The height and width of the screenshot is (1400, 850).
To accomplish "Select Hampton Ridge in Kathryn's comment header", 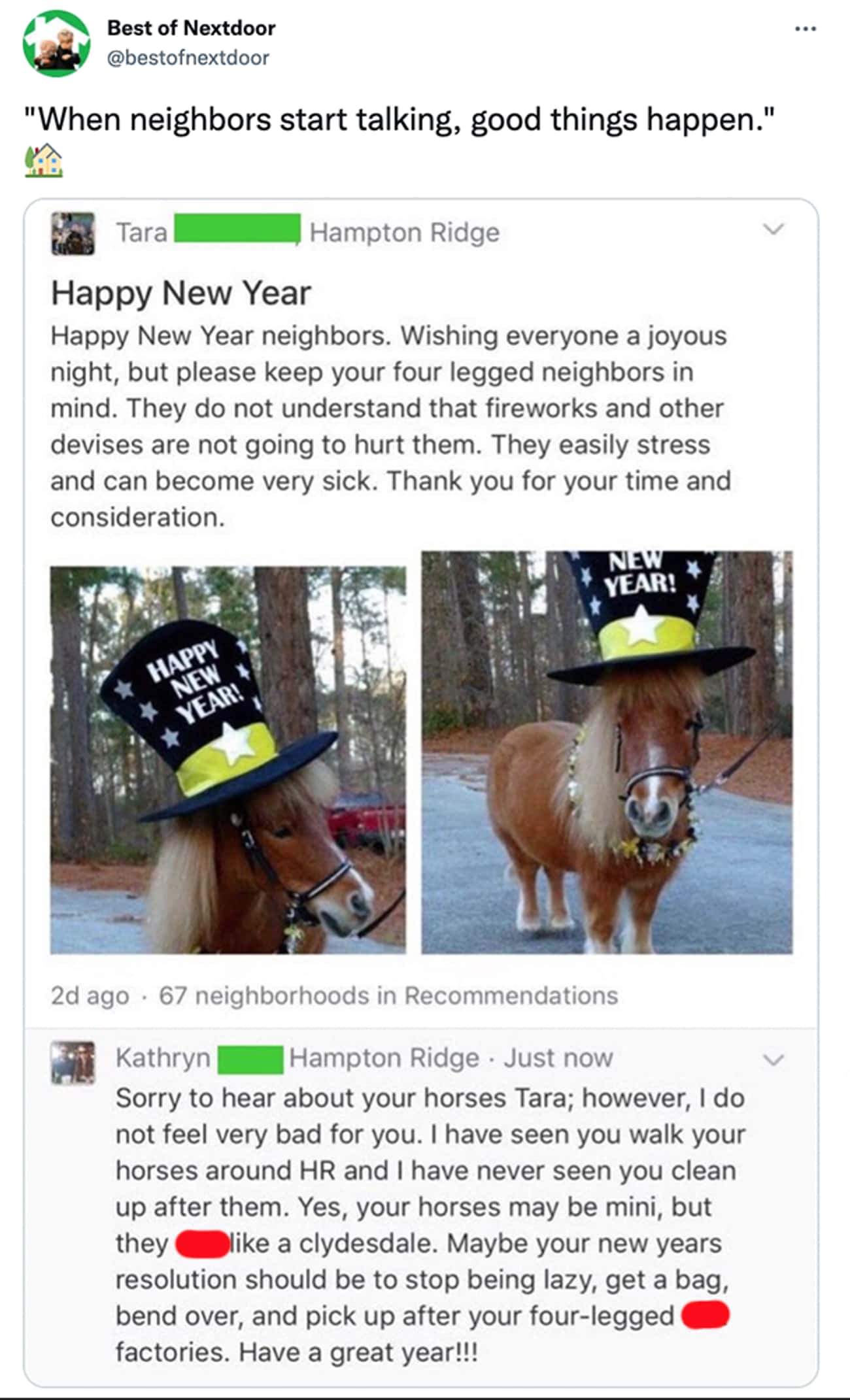I will pyautogui.click(x=384, y=1058).
